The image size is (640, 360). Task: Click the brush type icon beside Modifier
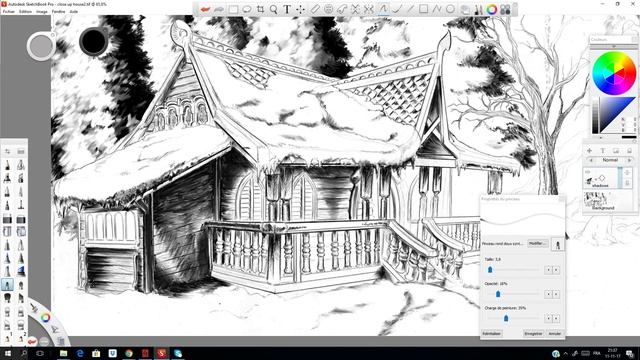pyautogui.click(x=558, y=244)
